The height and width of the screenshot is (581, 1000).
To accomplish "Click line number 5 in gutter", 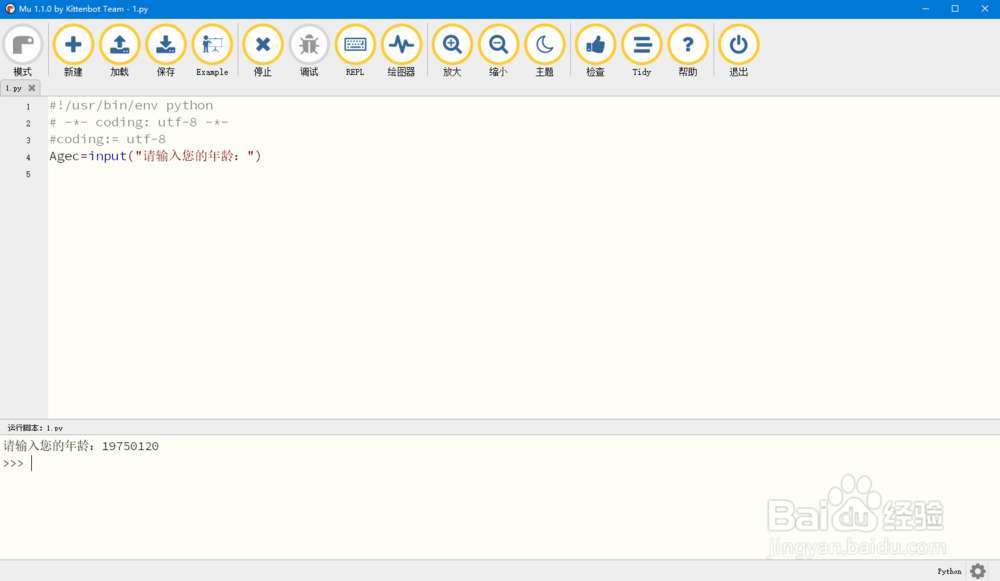I will tap(28, 174).
